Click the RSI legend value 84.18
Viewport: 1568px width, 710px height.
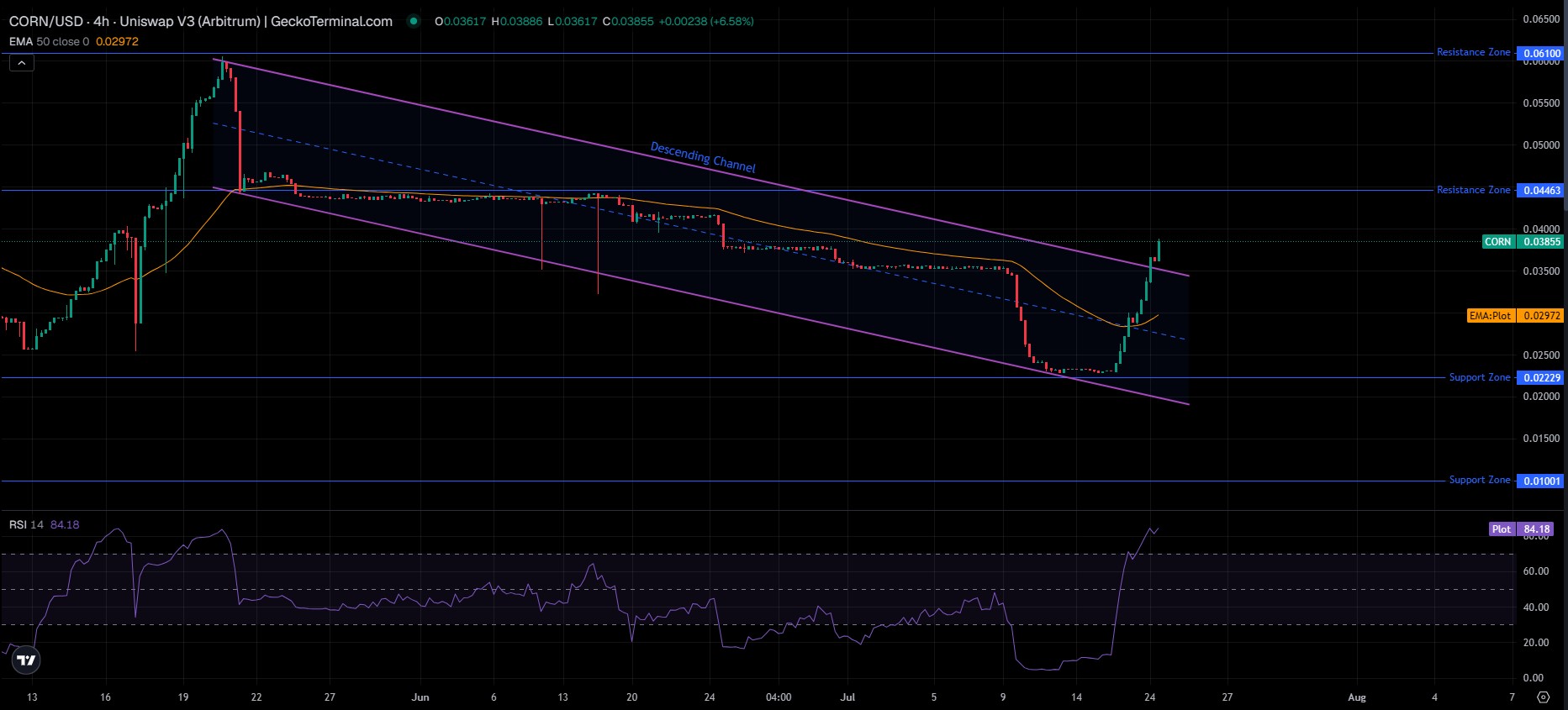pos(65,524)
